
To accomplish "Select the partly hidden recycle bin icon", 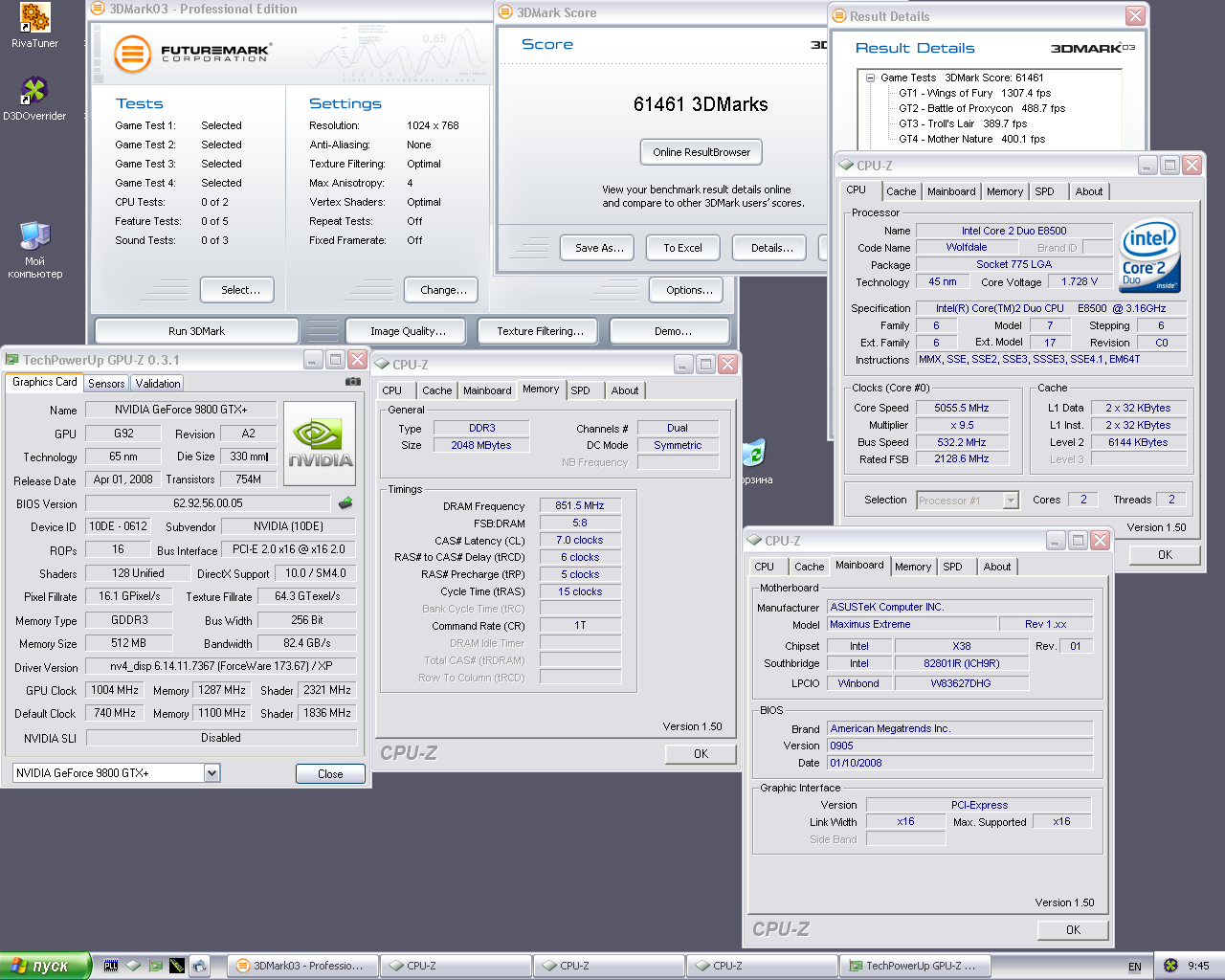I will (754, 453).
